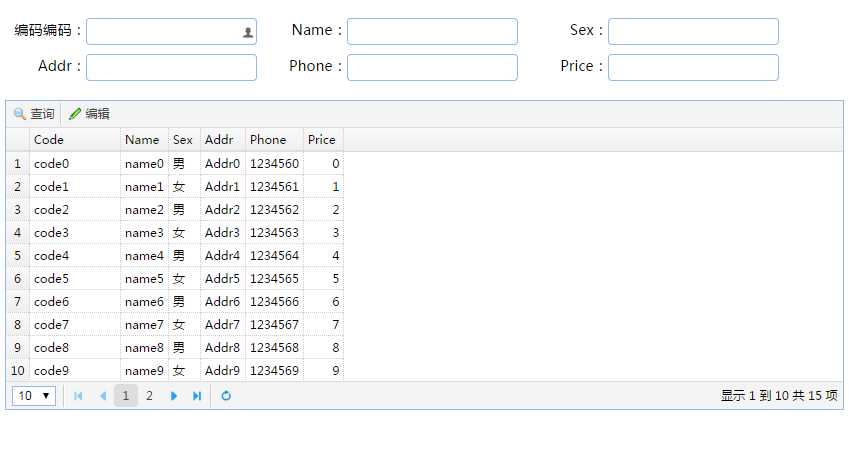Click the Price column header
This screenshot has width=849, height=451.
tap(321, 140)
